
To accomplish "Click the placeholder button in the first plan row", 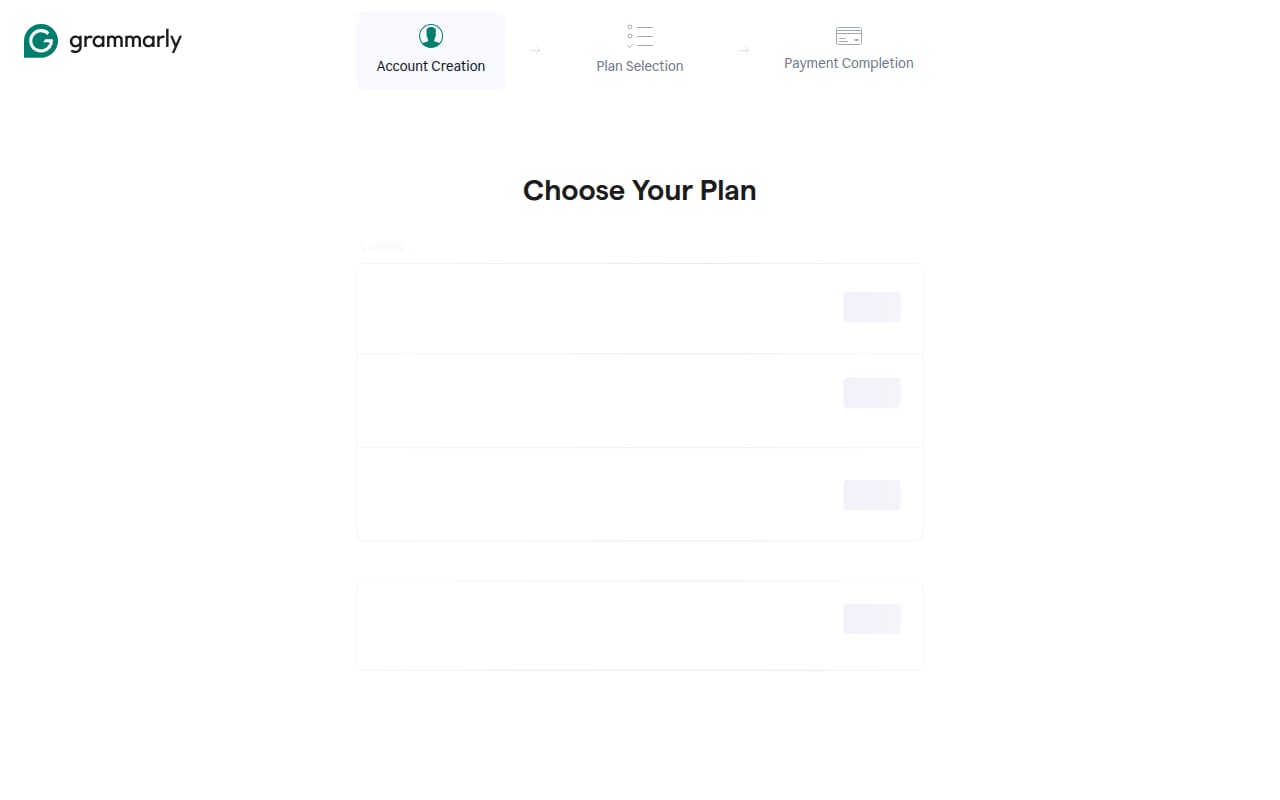I will point(872,307).
